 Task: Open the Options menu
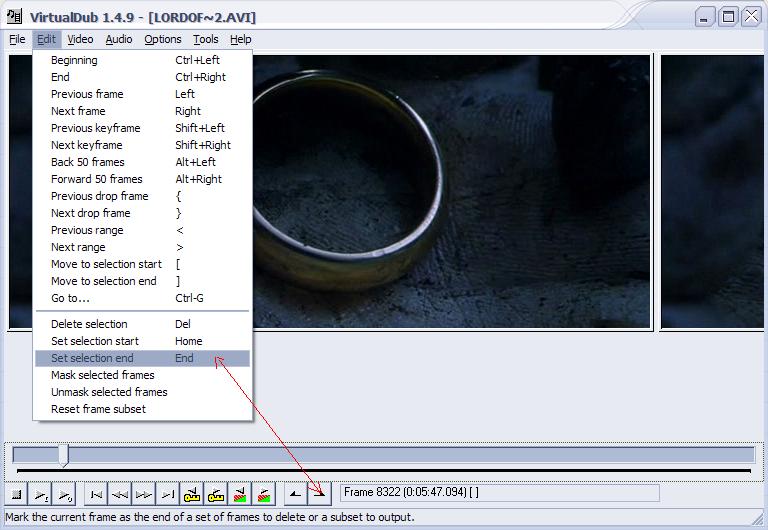pos(163,39)
